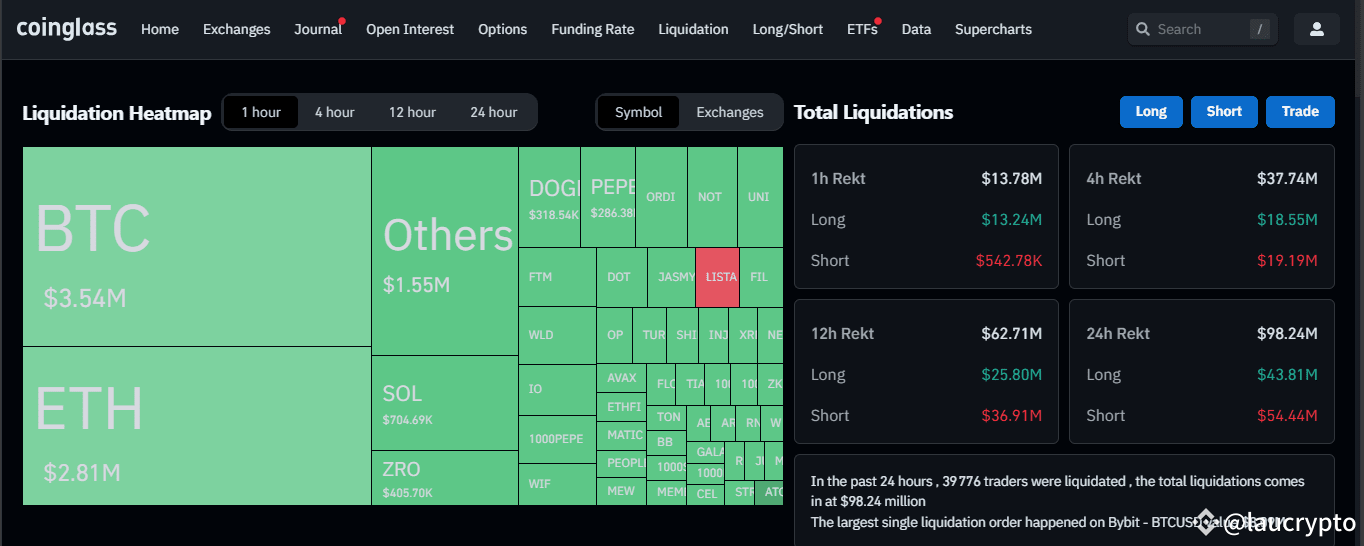Focus the Search input field
Screen dimensions: 1364x546
[1203, 29]
